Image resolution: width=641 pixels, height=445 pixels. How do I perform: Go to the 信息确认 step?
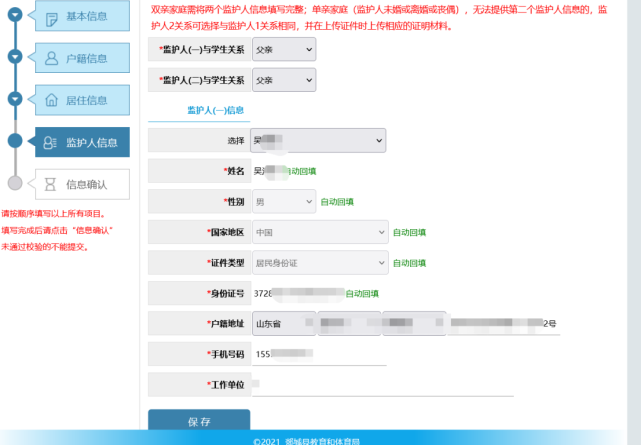click(x=82, y=184)
